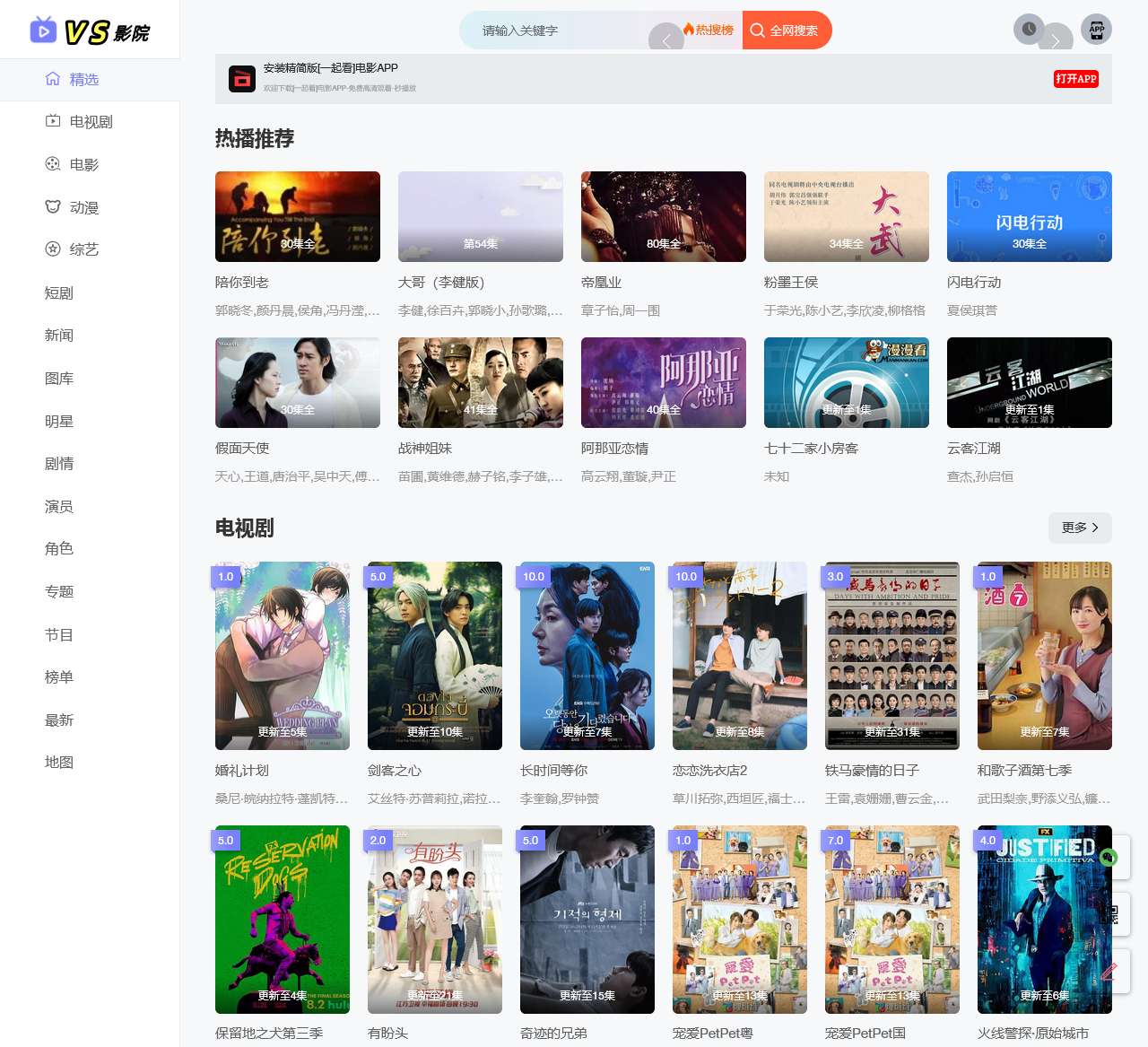The width and height of the screenshot is (1148, 1047).
Task: Open the 假面天使 poster thumbnail
Action: [298, 382]
